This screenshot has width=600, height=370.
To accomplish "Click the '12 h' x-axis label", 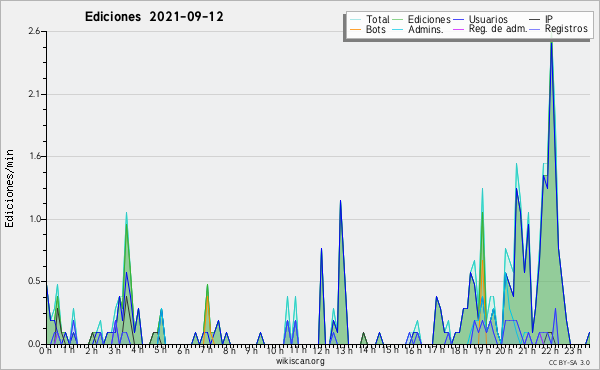I will 321,351.
